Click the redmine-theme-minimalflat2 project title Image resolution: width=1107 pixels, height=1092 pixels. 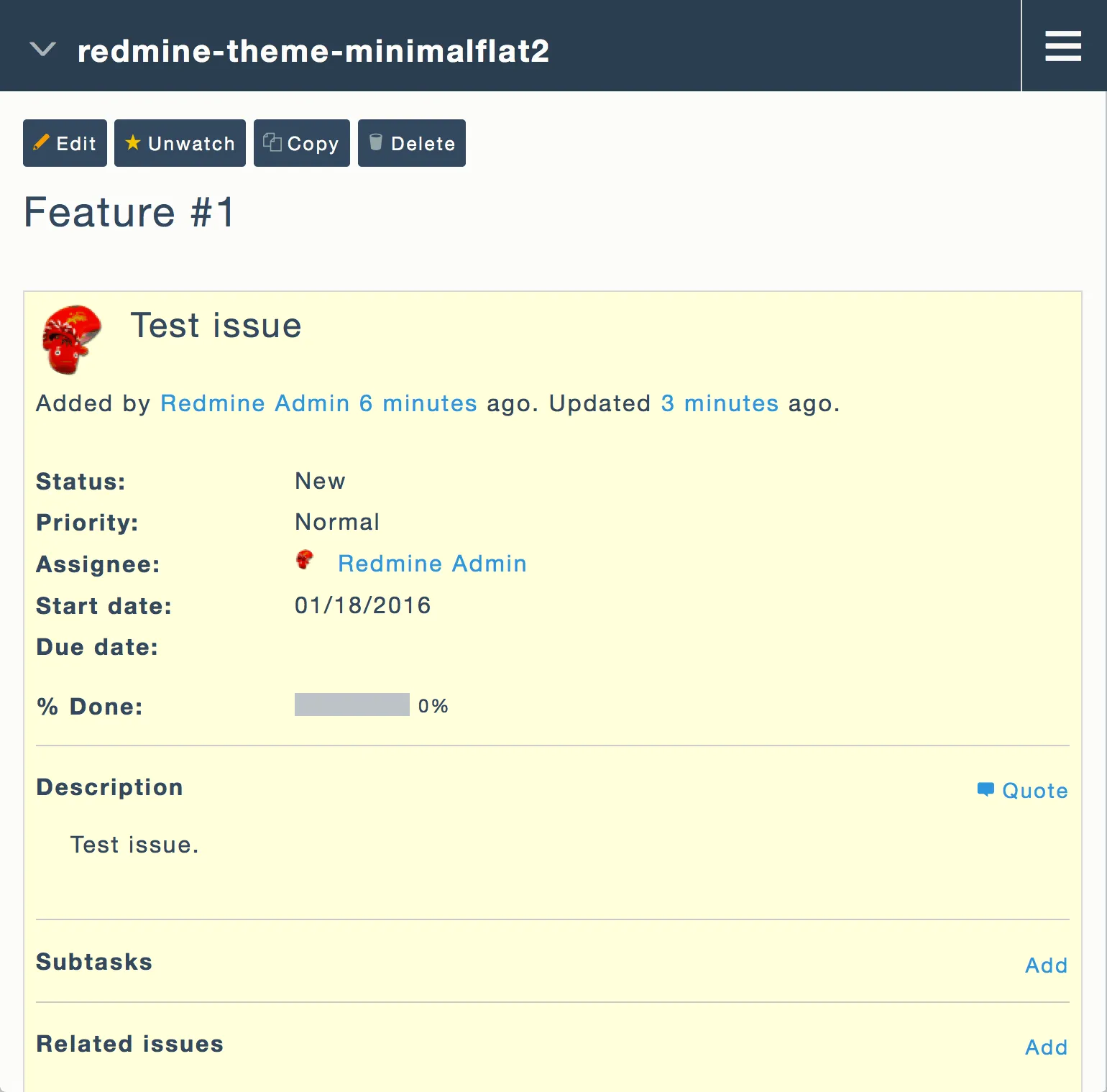tap(313, 51)
